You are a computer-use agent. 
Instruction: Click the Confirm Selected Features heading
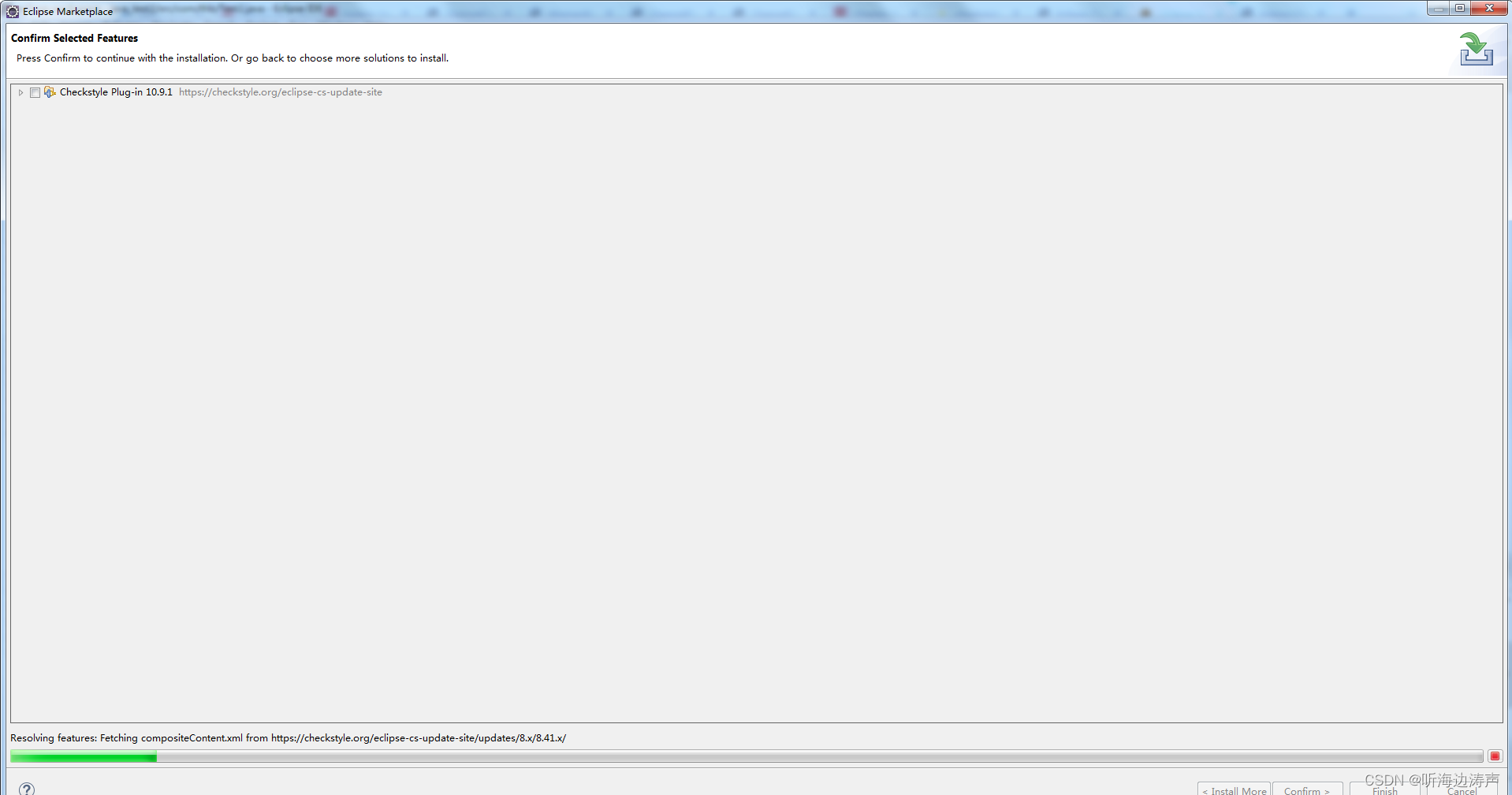tap(74, 38)
